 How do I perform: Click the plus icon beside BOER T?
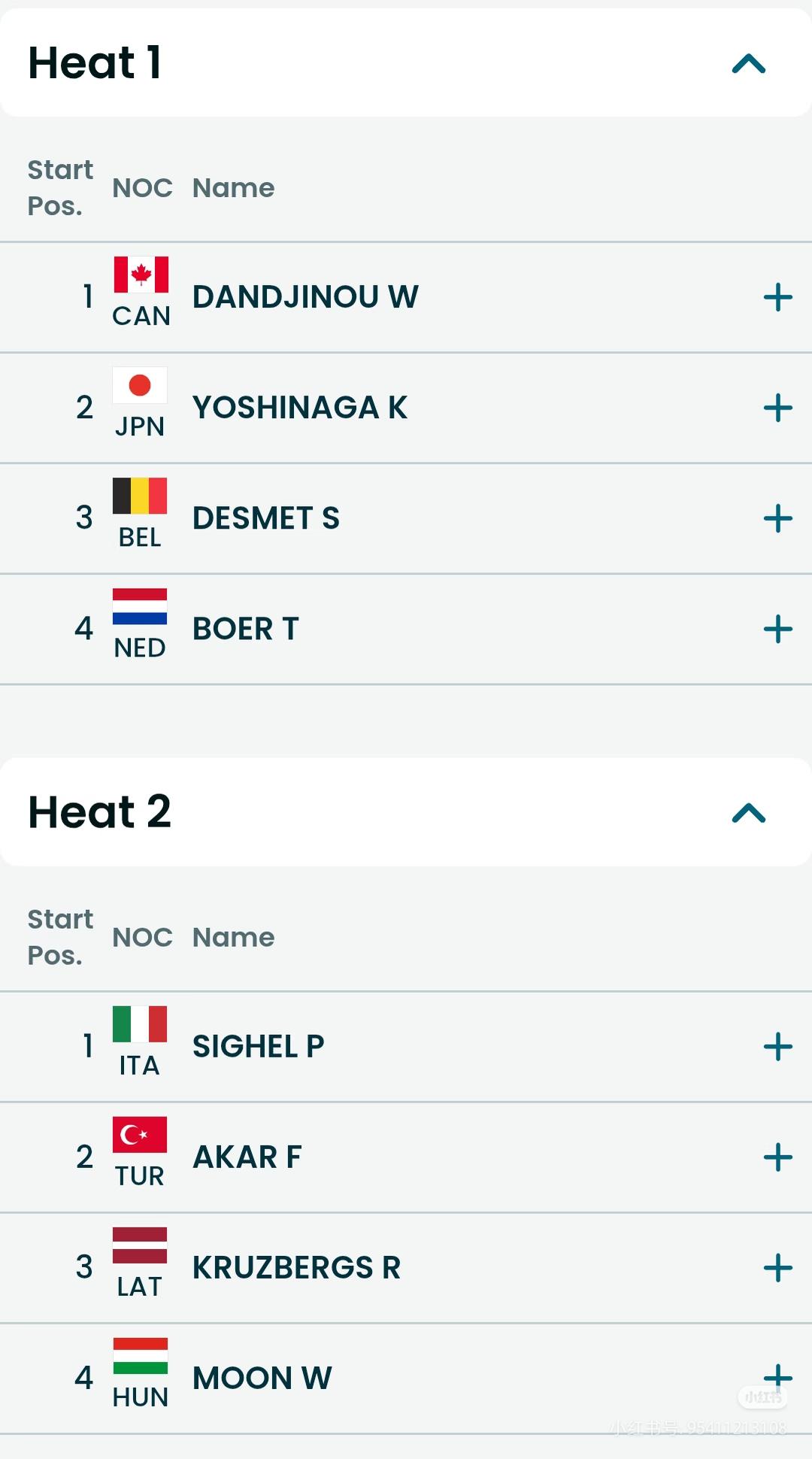[x=778, y=629]
